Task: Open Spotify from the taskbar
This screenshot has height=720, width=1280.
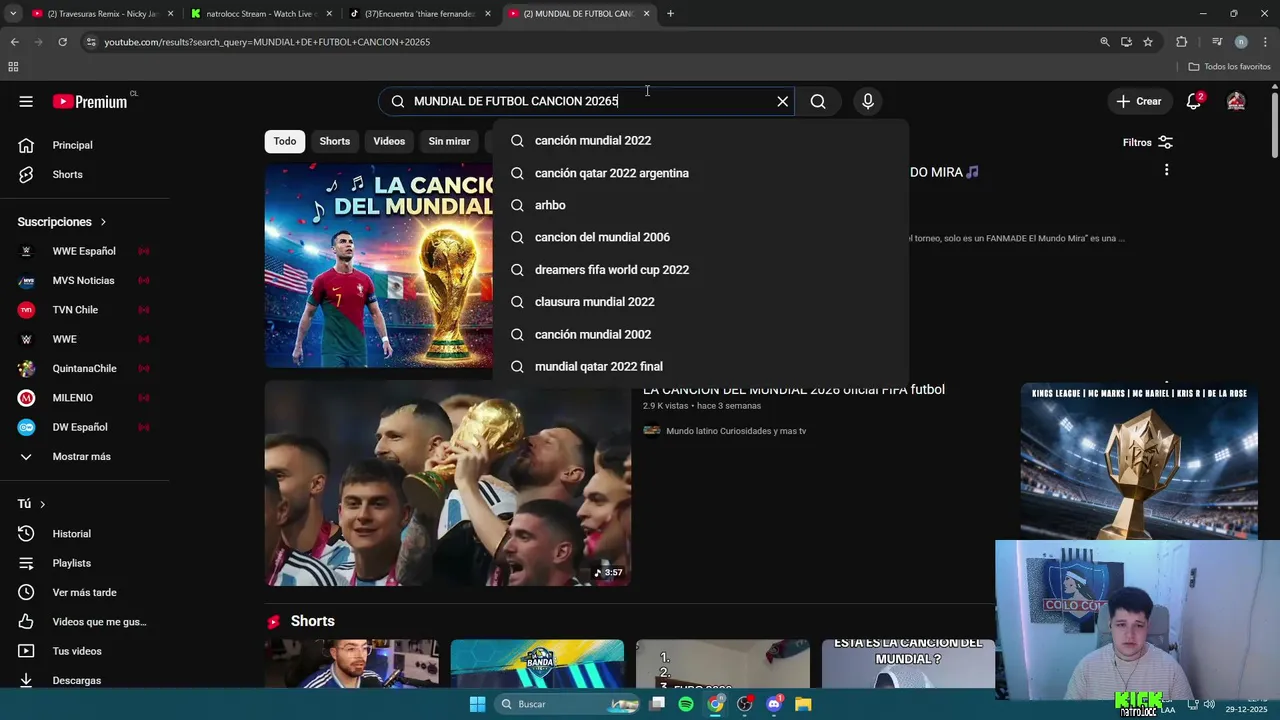Action: click(686, 704)
